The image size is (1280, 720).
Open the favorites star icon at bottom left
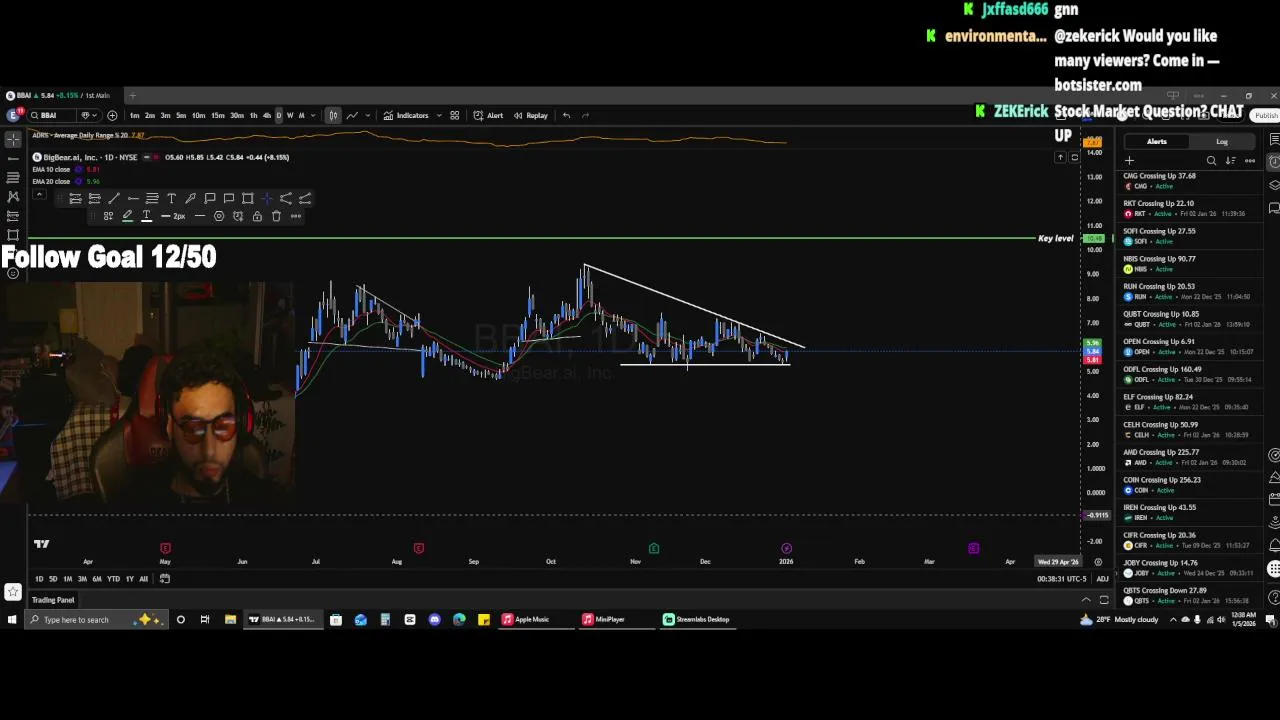[13, 591]
